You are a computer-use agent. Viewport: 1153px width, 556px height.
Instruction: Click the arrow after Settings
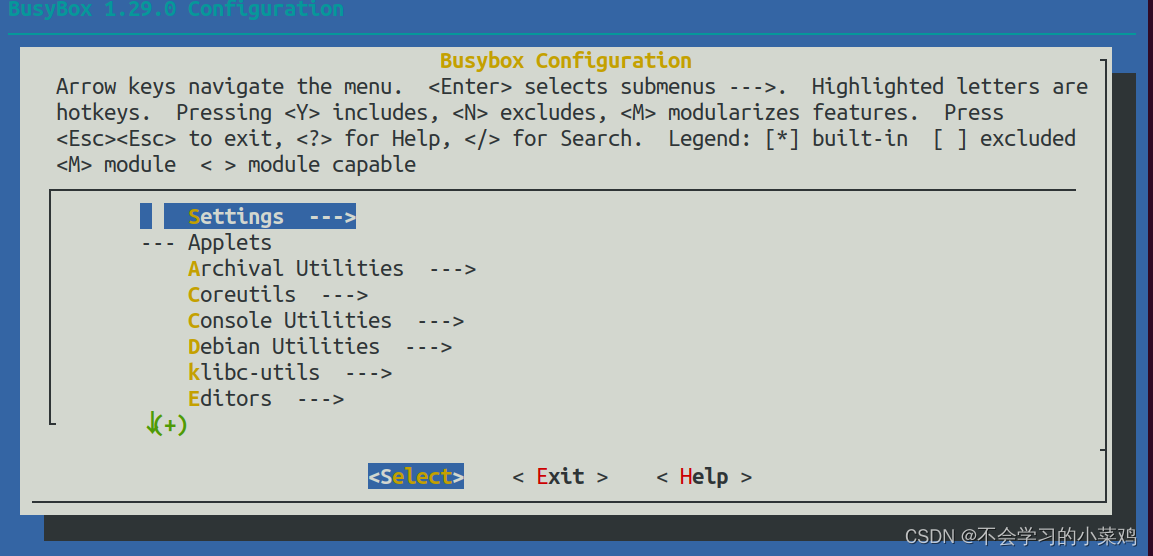pos(332,217)
